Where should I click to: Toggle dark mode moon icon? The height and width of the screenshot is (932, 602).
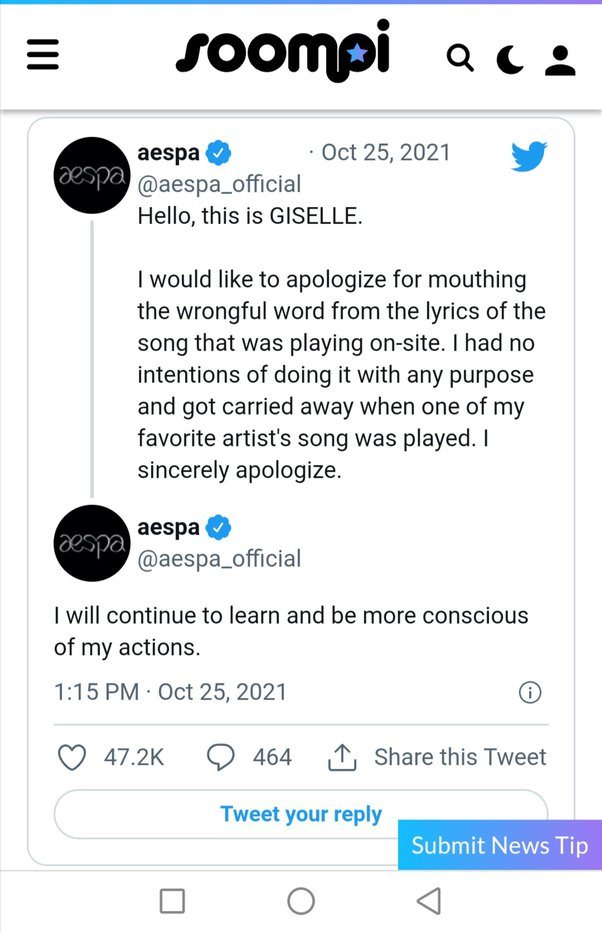[510, 60]
